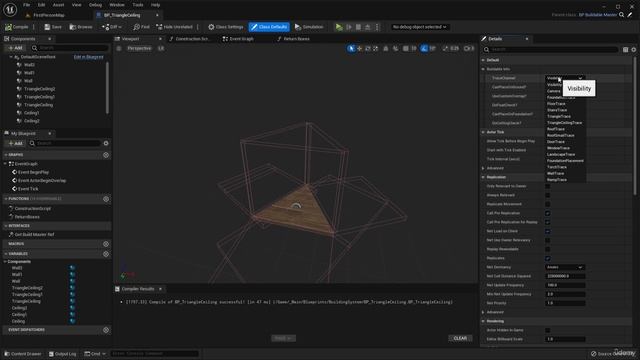Image resolution: width=640 pixels, height=360 pixels.
Task: Click the Compile toolbar button
Action: tap(17, 27)
